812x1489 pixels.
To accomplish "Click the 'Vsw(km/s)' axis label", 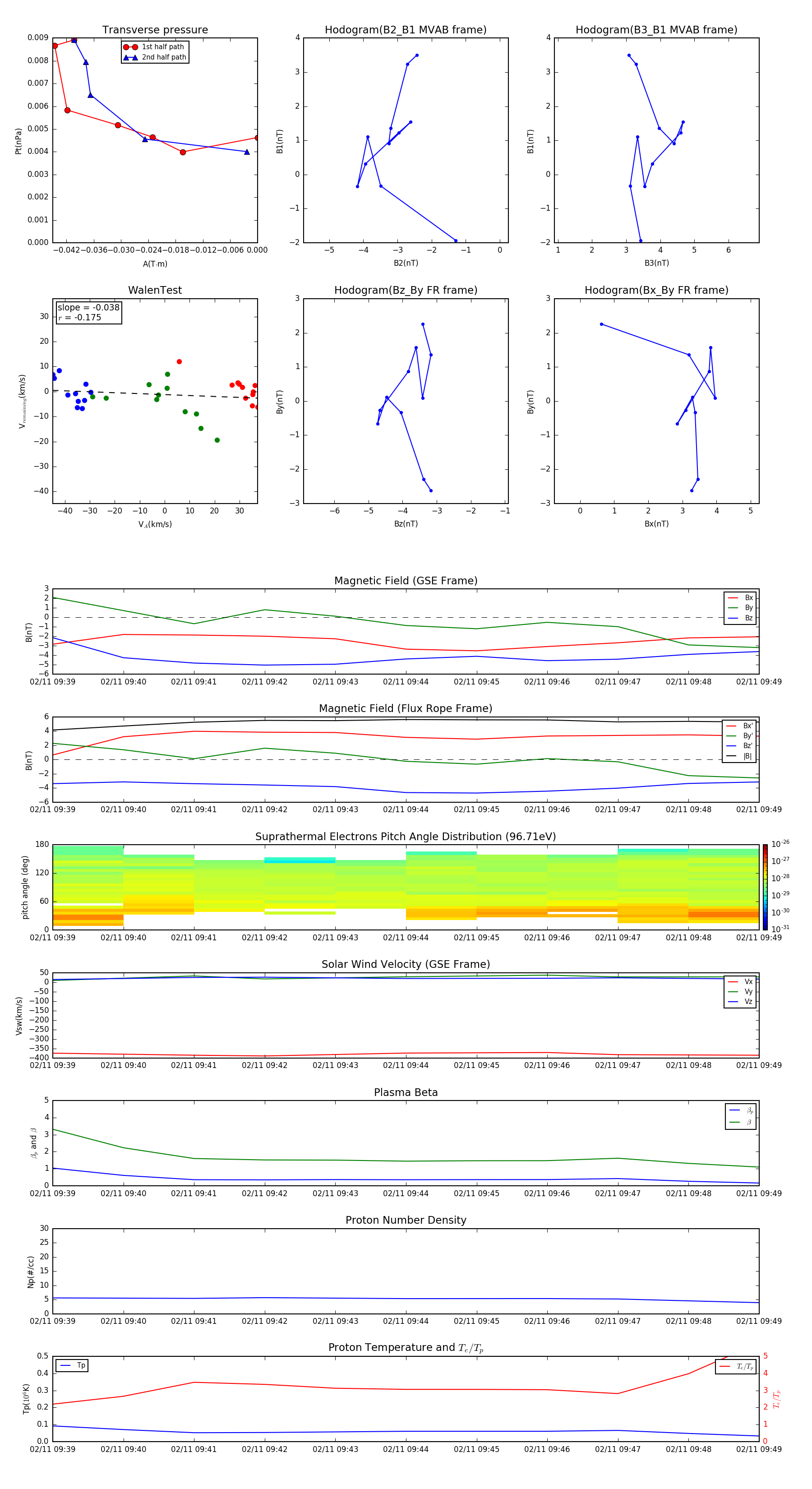I will [x=18, y=1016].
